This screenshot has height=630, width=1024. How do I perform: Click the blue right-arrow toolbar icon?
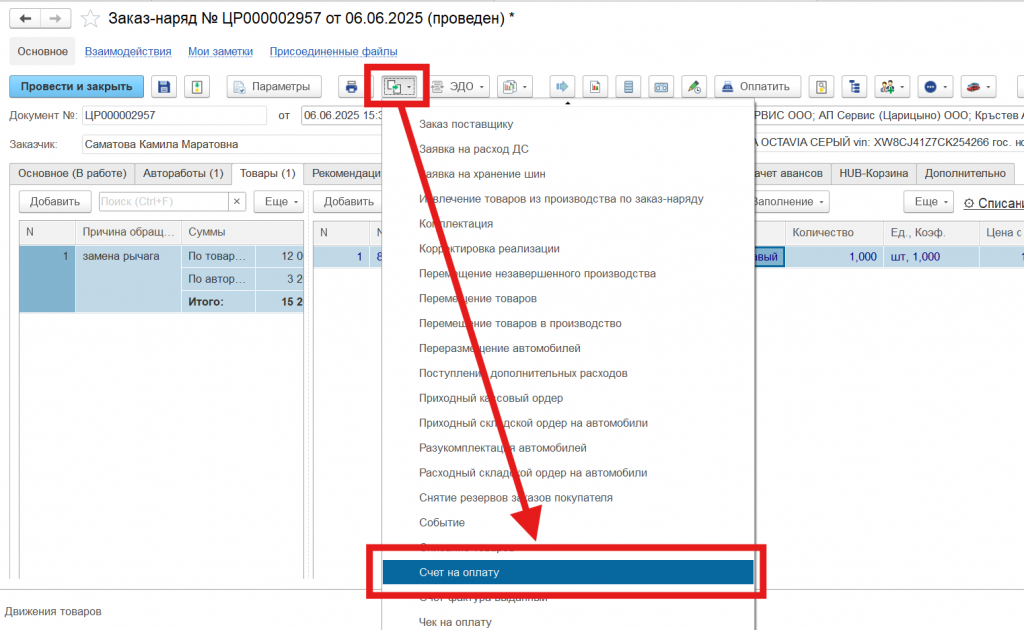click(561, 87)
